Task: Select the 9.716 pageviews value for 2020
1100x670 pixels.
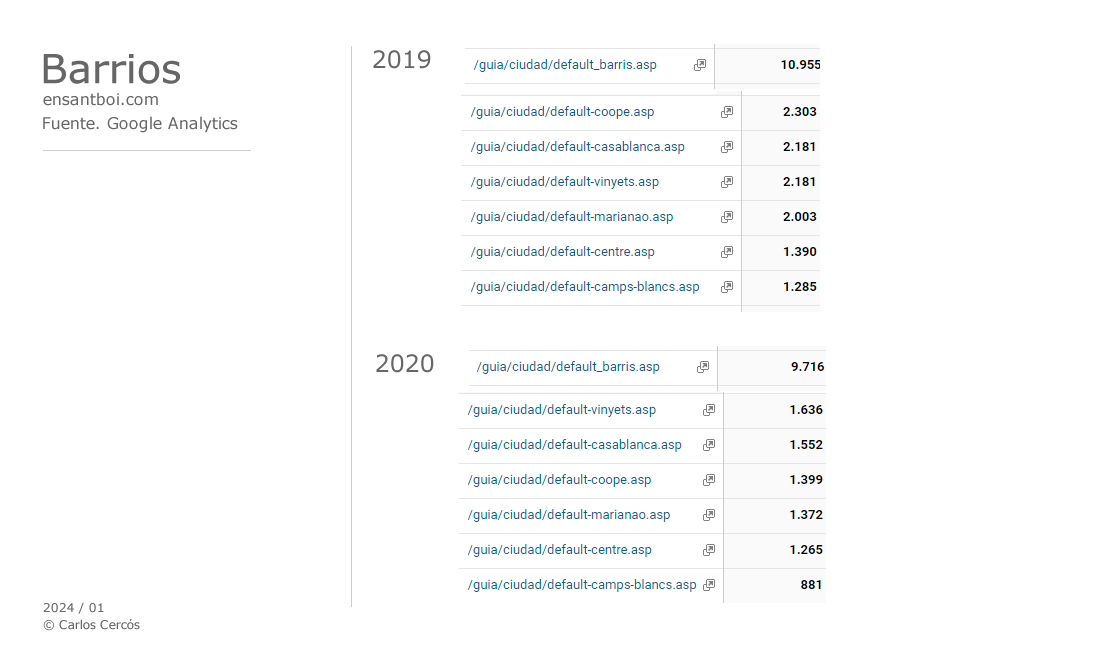Action: (x=807, y=367)
